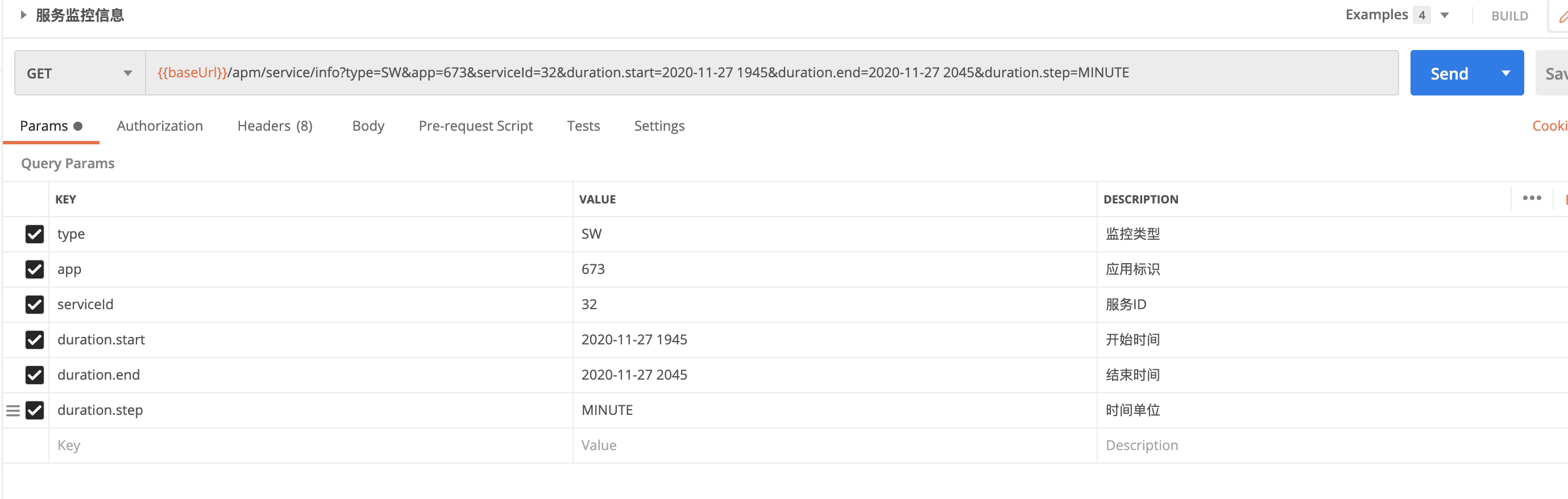Click the Send button

(x=1449, y=73)
